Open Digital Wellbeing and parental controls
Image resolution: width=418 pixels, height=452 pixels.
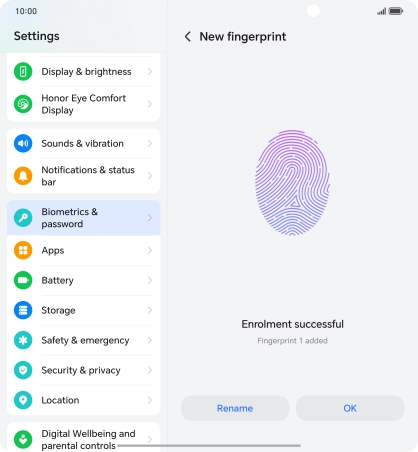(x=83, y=437)
